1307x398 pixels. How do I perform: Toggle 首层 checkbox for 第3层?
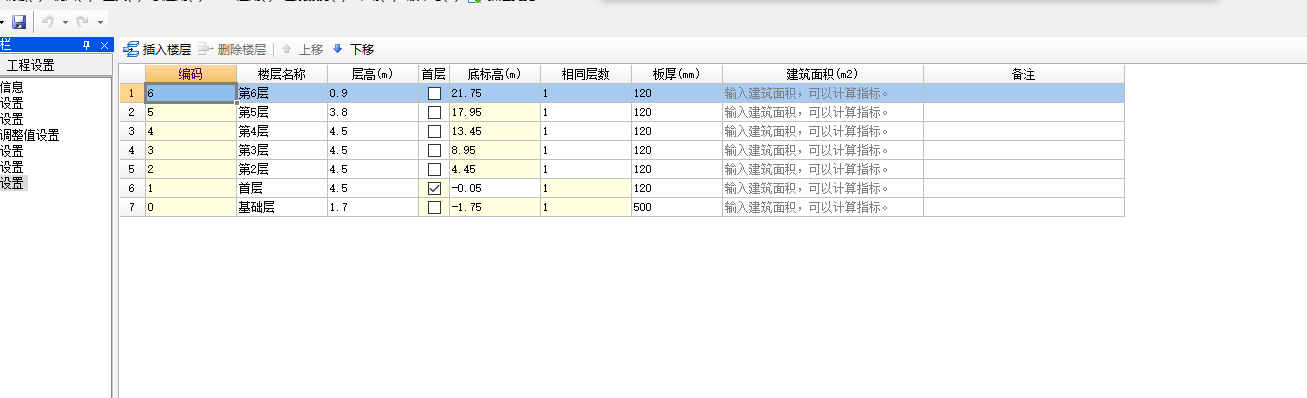coord(434,150)
